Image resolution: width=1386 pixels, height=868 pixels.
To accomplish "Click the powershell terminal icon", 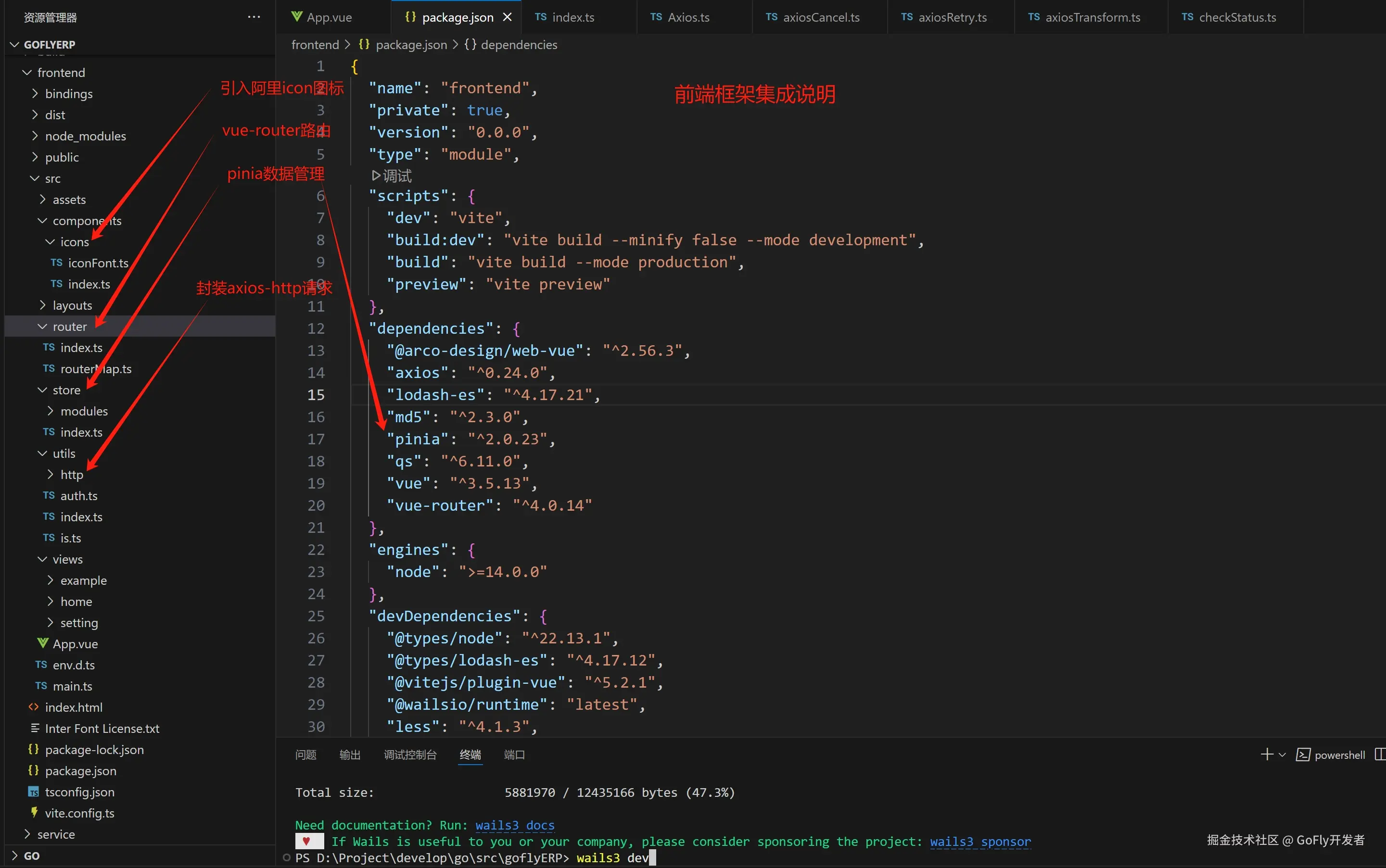I will 1303,755.
